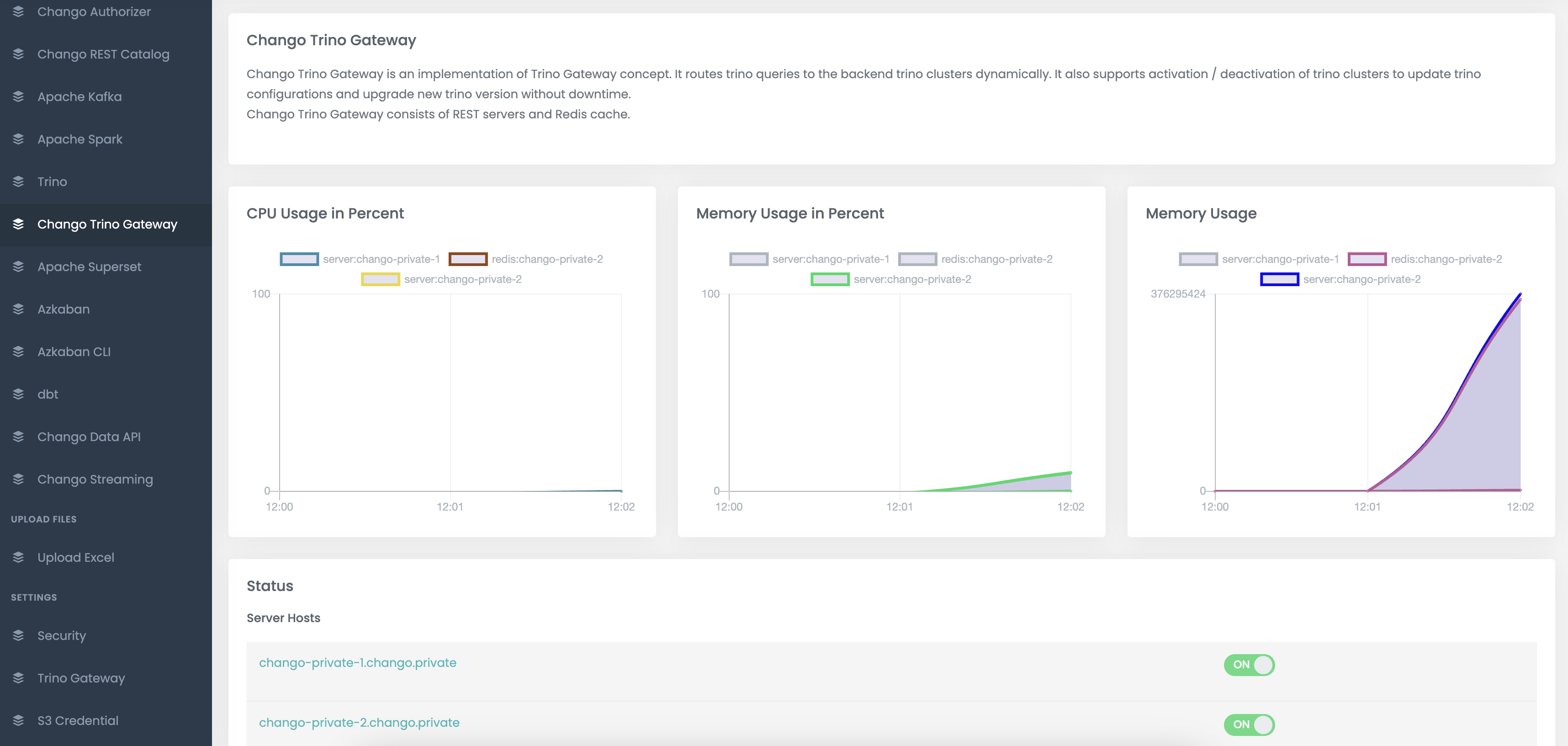The width and height of the screenshot is (1568, 746).
Task: Click the layers icon beside Trino Gateway
Action: tap(18, 678)
